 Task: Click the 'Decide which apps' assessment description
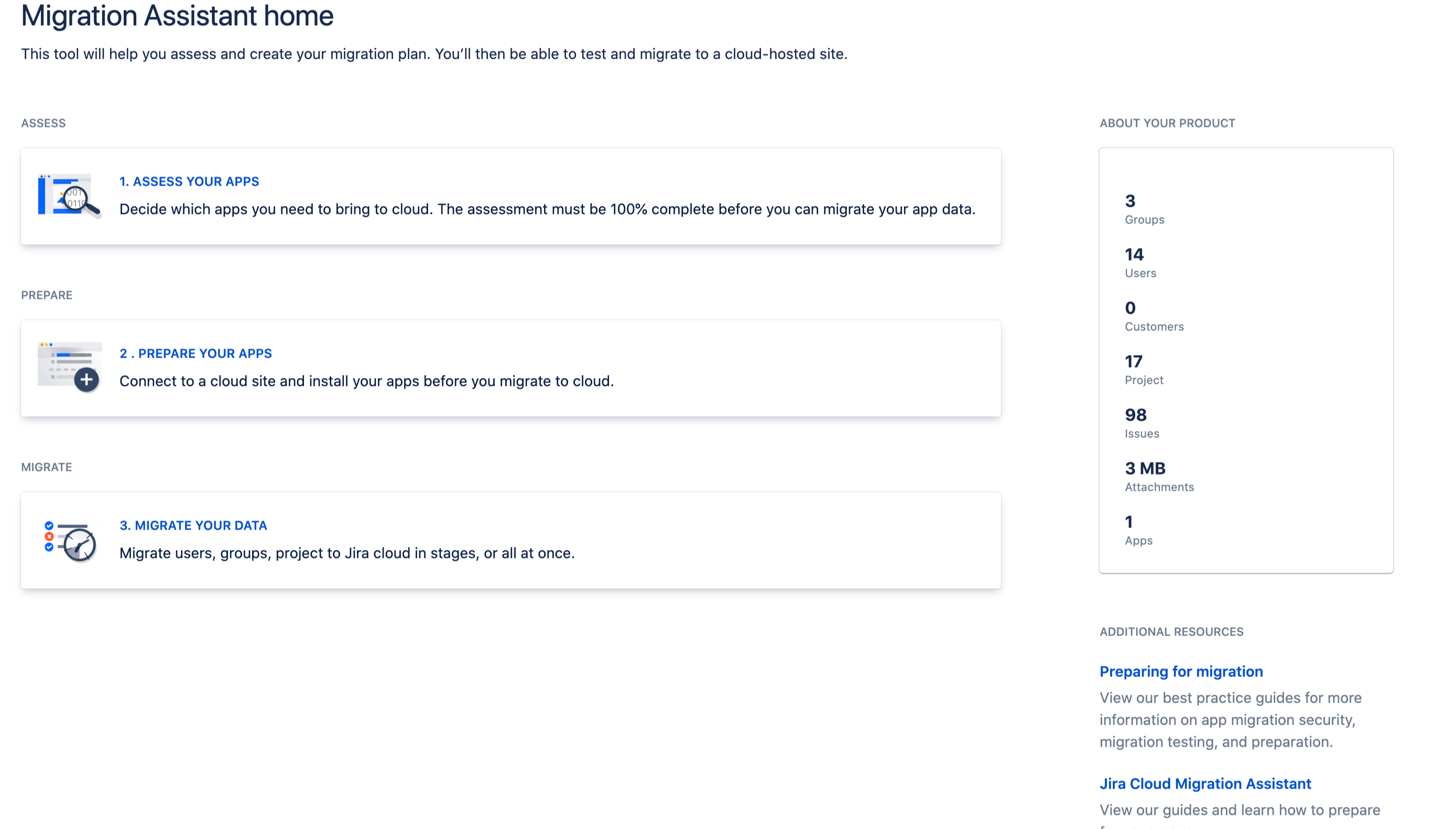(547, 210)
